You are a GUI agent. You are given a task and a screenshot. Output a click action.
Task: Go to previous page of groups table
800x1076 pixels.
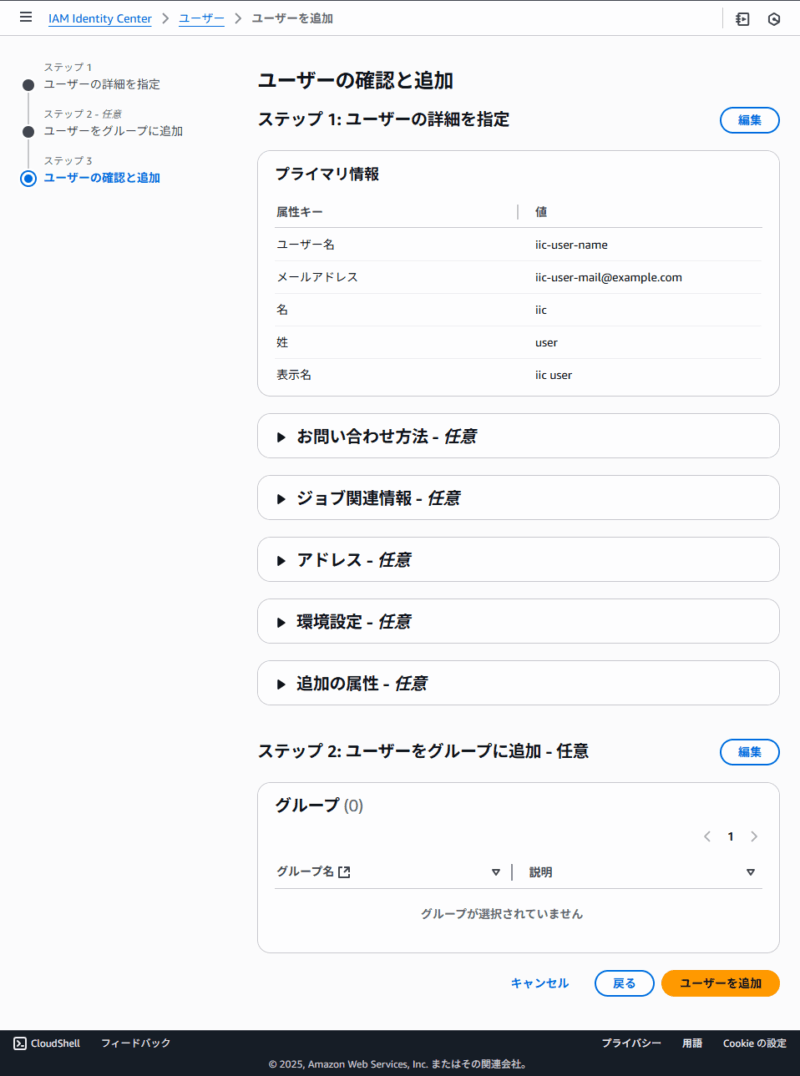pos(707,837)
